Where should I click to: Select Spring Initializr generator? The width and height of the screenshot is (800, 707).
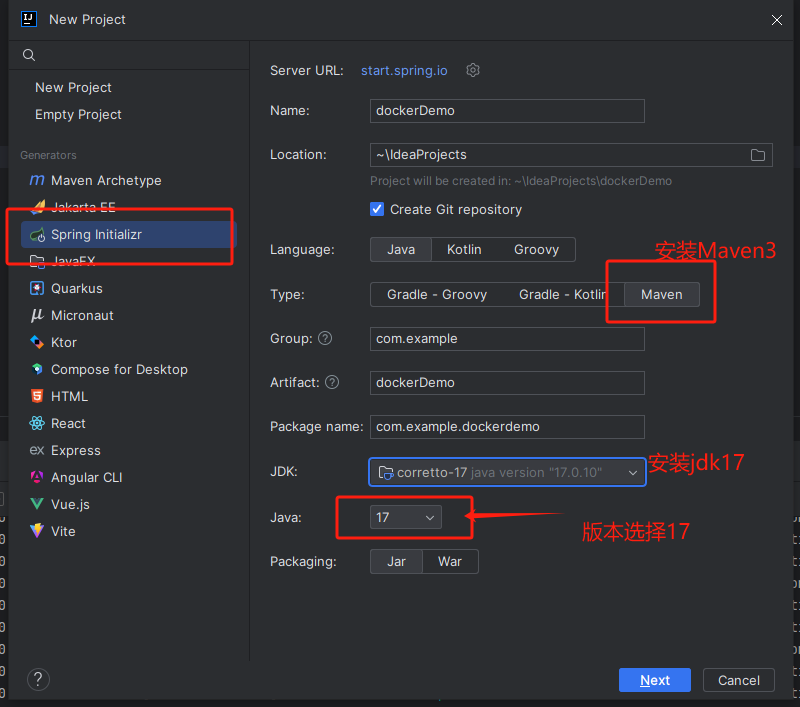129,235
